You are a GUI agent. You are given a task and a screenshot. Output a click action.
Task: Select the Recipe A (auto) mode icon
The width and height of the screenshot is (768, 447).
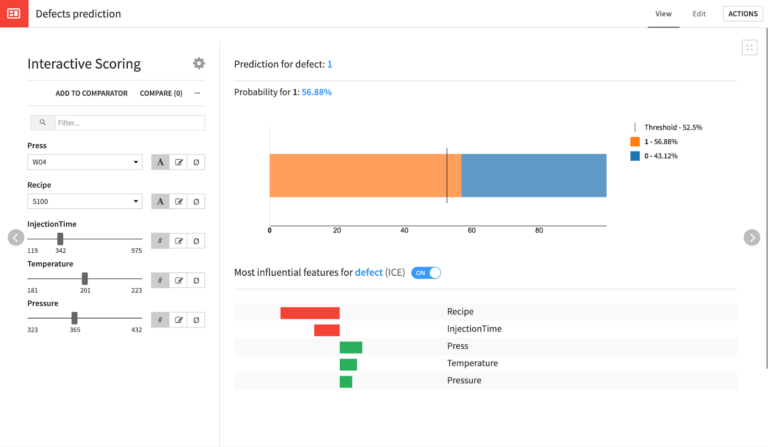point(160,201)
